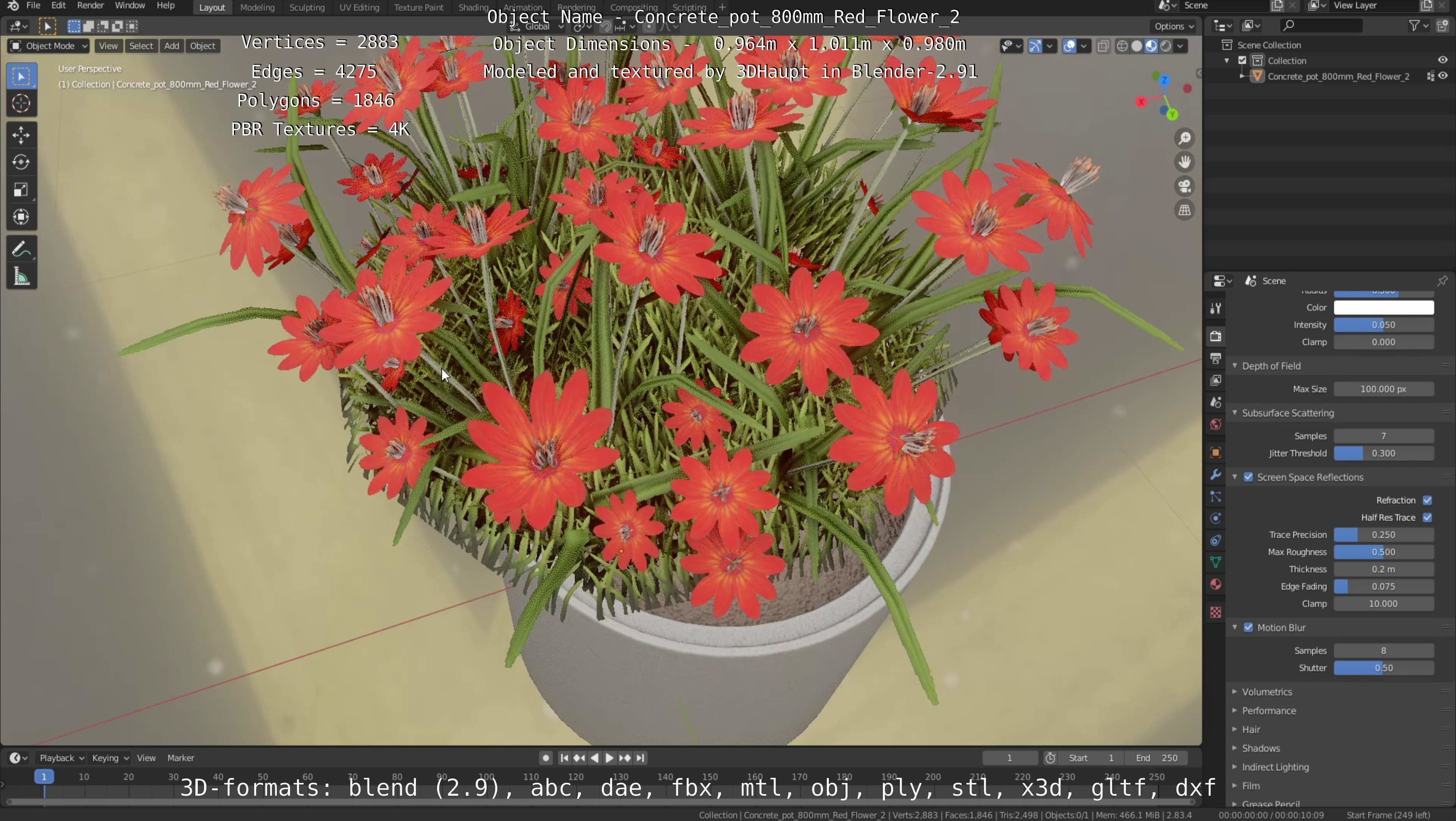The width and height of the screenshot is (1456, 821).
Task: Choose the Move tool
Action: (21, 135)
